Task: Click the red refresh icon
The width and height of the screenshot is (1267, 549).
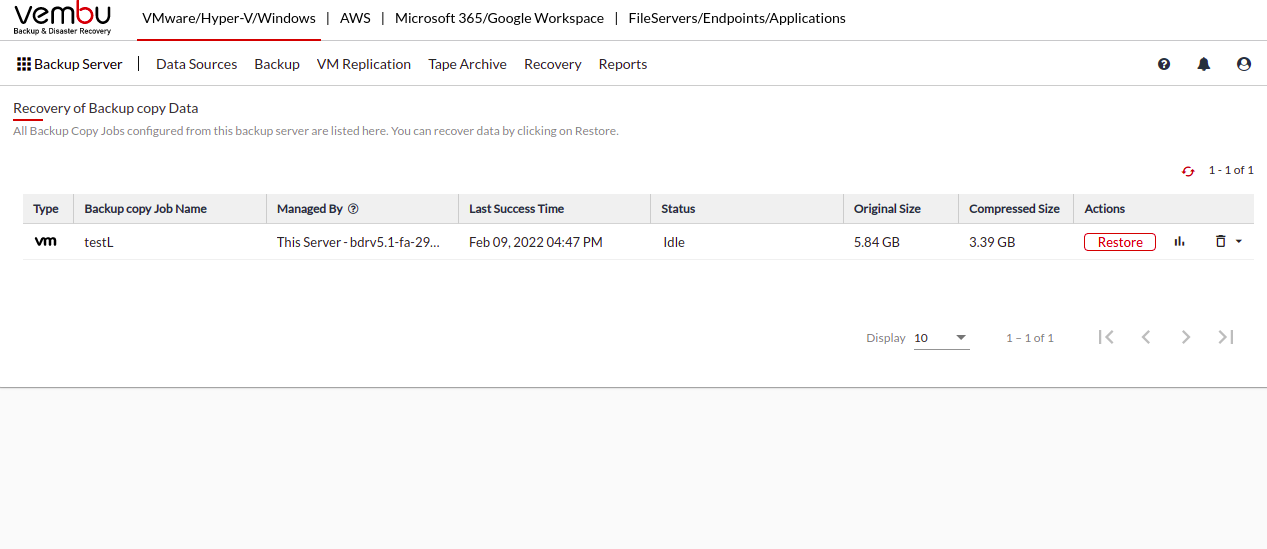Action: click(1188, 171)
